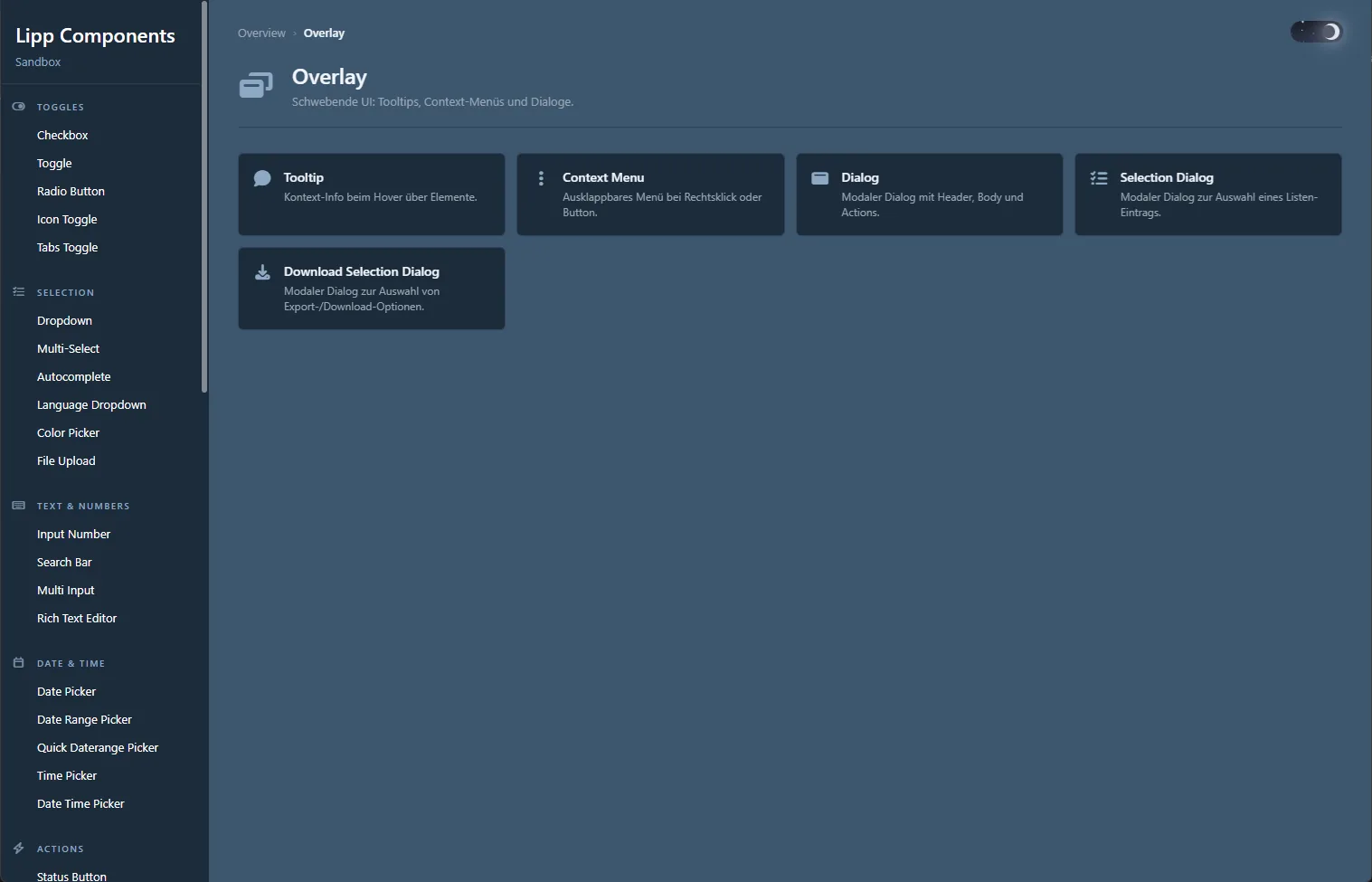Toggle the dark mode theme switch
Screen dimensions: 1372x882
[1316, 32]
